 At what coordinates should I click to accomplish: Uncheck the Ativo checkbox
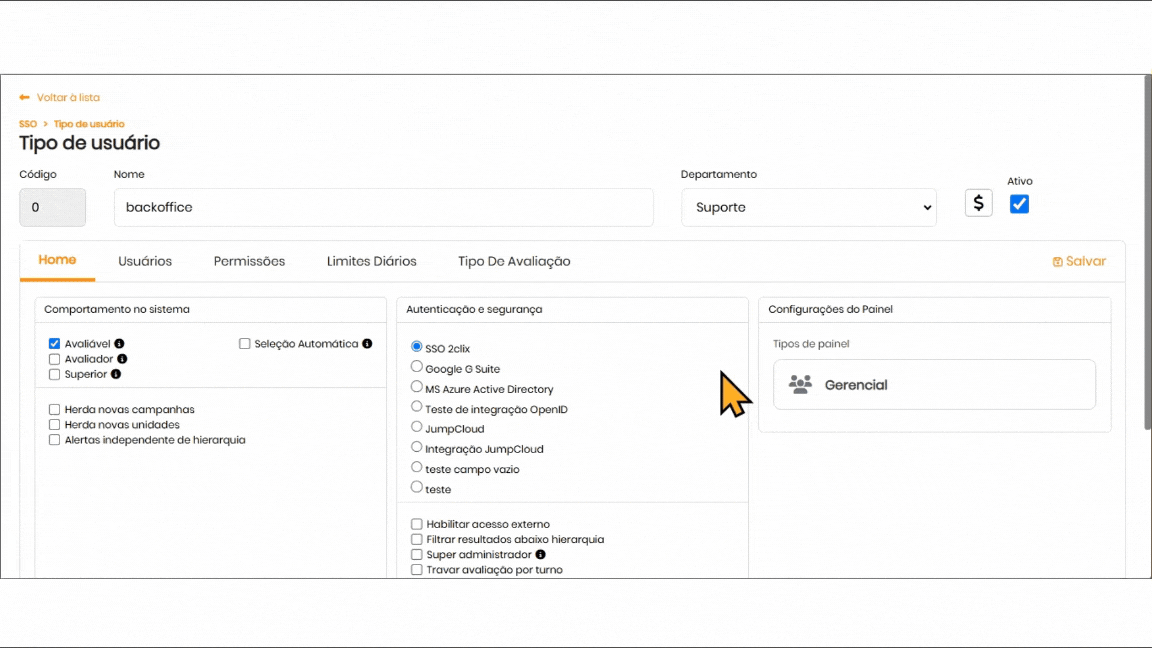click(1019, 204)
